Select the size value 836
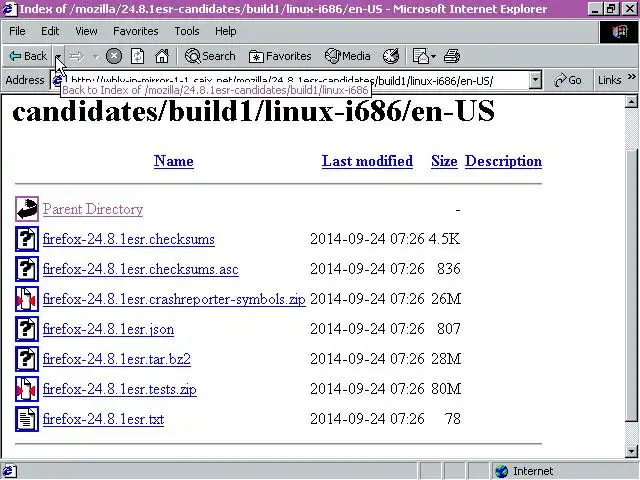The width and height of the screenshot is (640, 480). coord(449,269)
